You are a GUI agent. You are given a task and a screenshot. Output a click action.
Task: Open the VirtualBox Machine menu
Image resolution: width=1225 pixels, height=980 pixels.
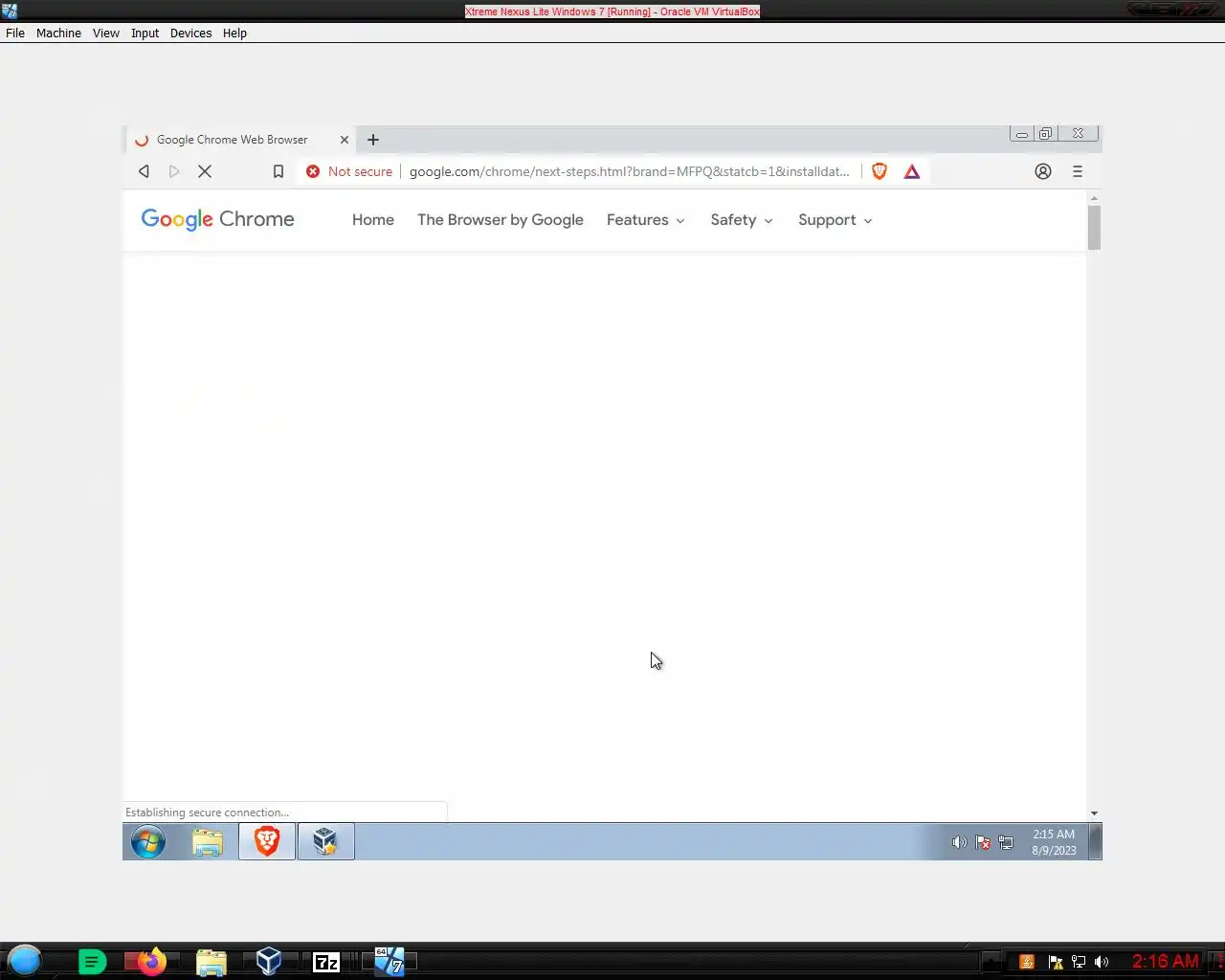pos(58,33)
